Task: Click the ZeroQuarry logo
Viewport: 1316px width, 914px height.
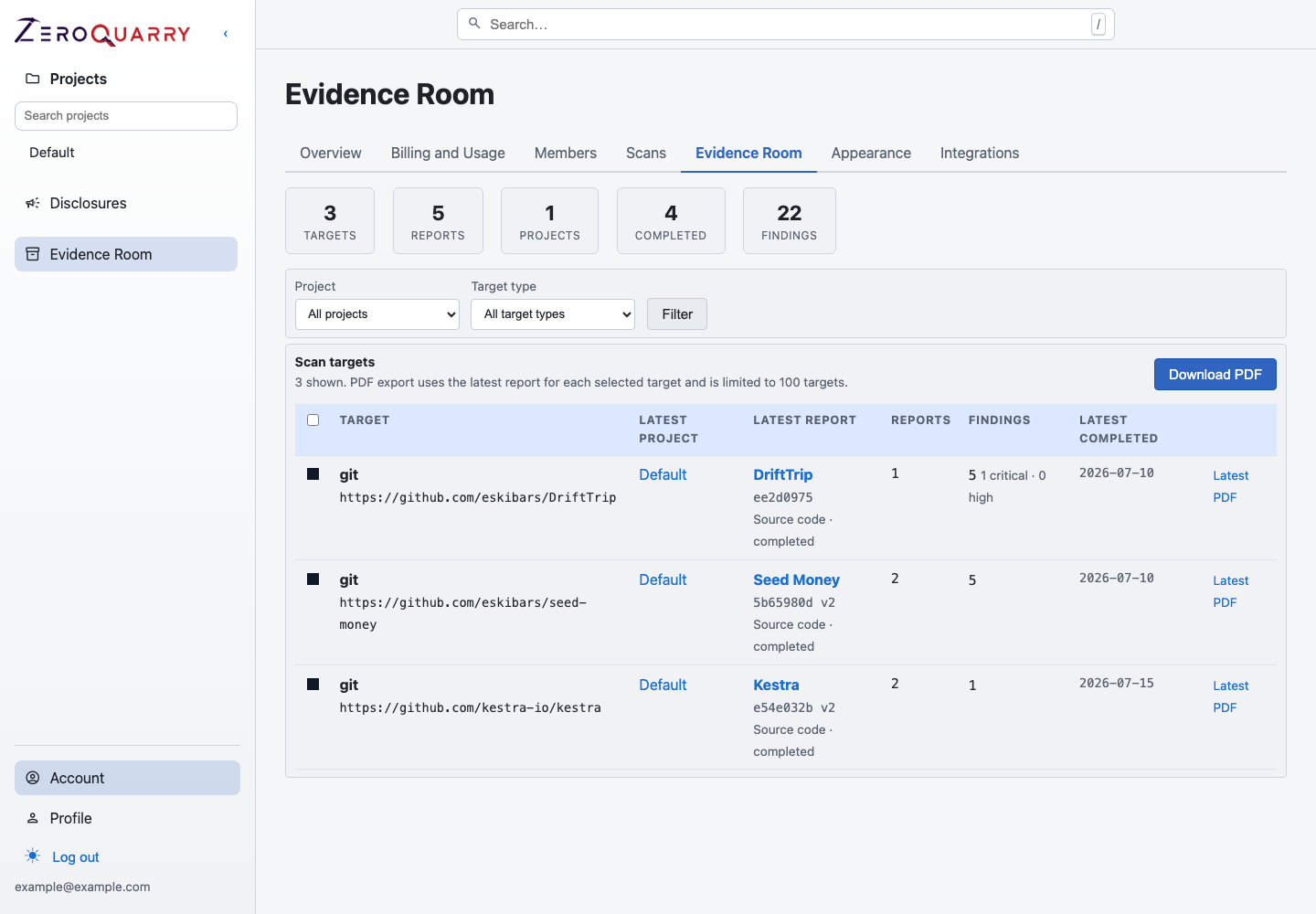Action: (x=102, y=32)
